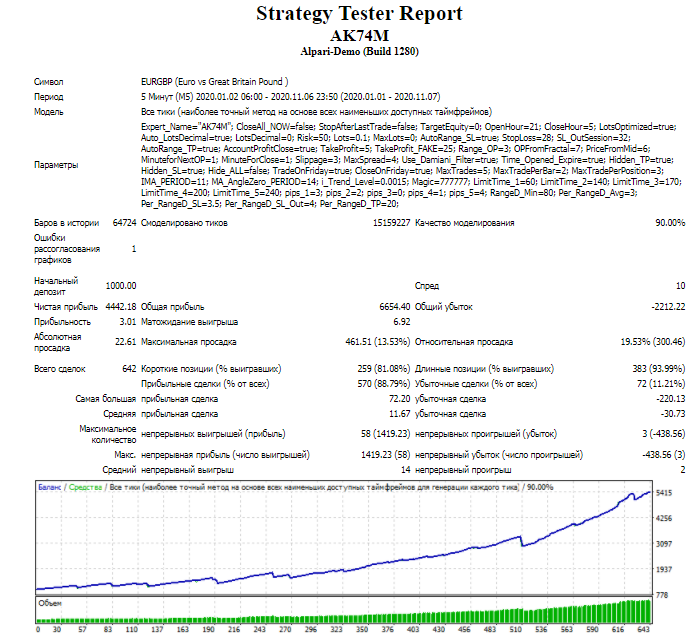The height and width of the screenshot is (634, 690).
Task: Click the Символ label
Action: pos(49,82)
